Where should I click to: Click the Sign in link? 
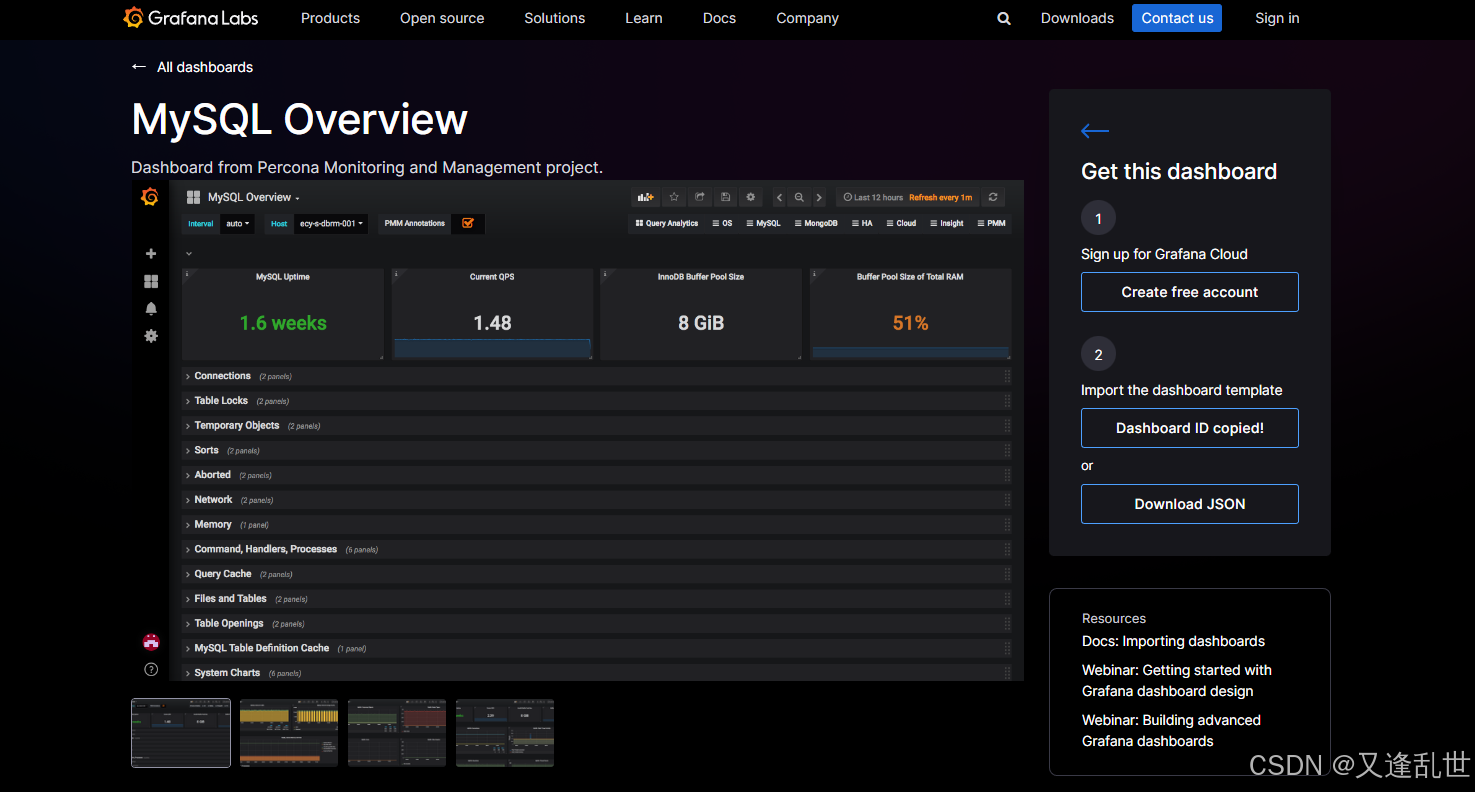1277,18
